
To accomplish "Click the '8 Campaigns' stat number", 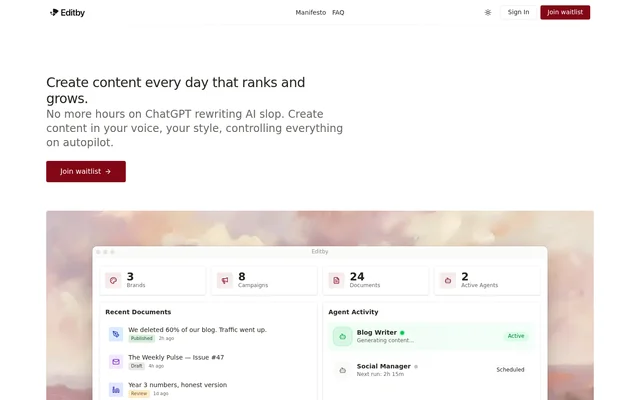I will pos(242,276).
